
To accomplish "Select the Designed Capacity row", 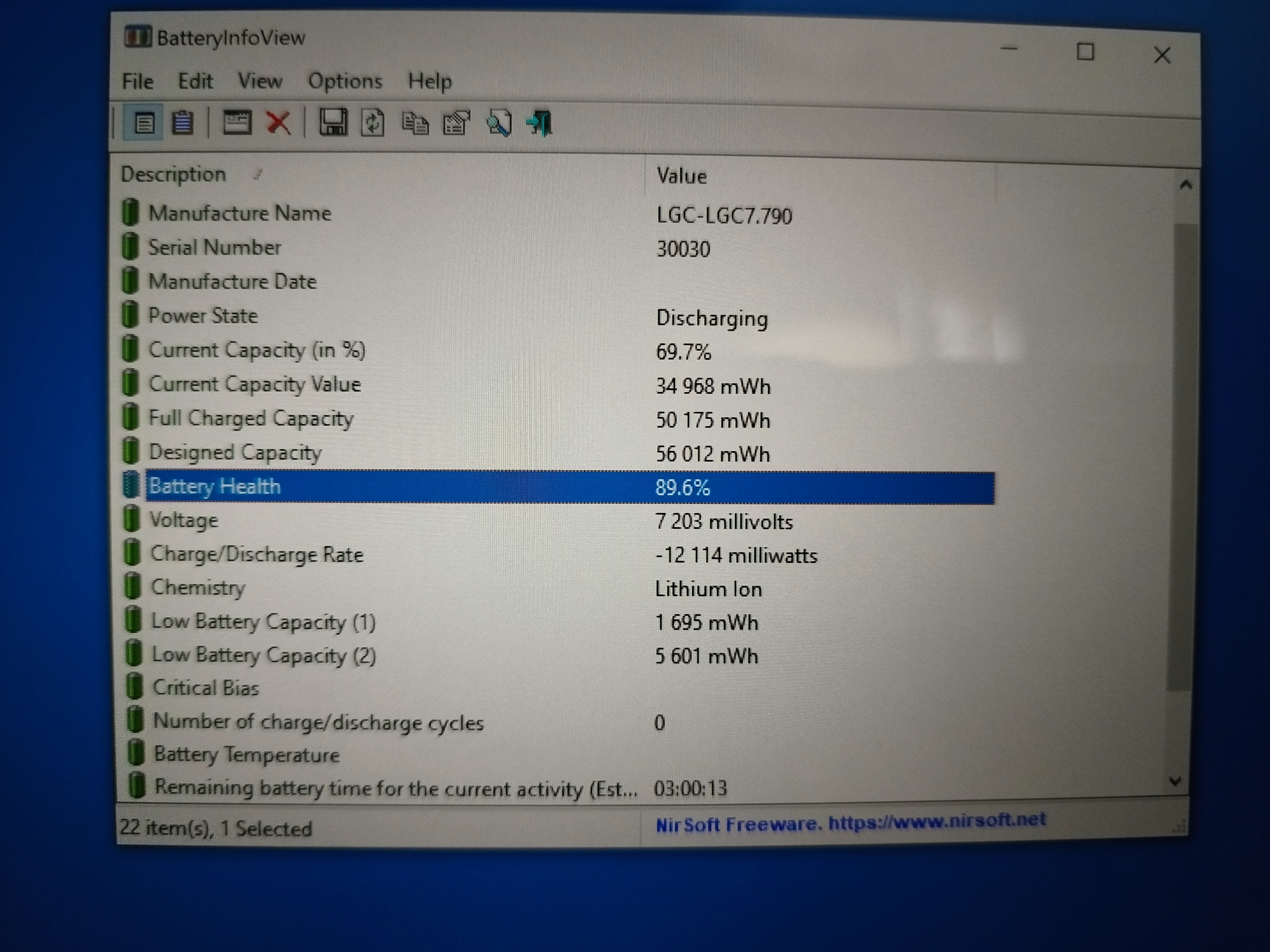I will tap(235, 453).
